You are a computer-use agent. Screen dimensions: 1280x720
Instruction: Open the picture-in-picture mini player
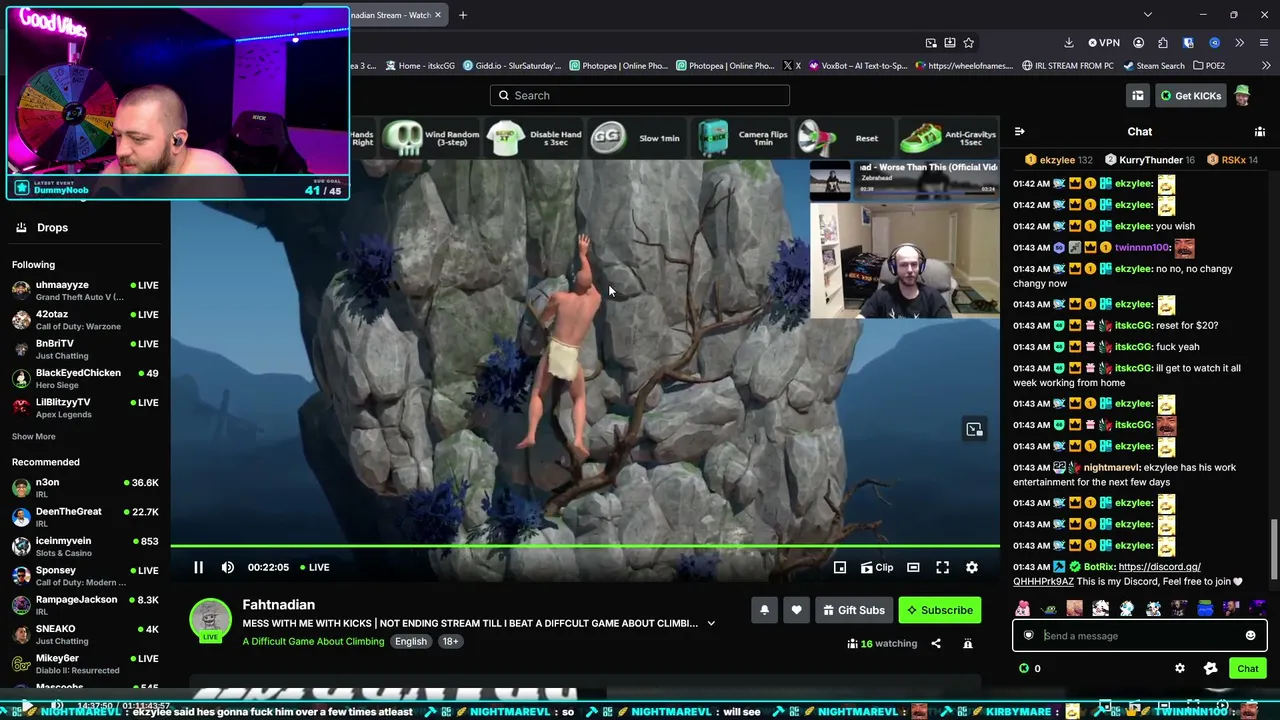pyautogui.click(x=840, y=567)
